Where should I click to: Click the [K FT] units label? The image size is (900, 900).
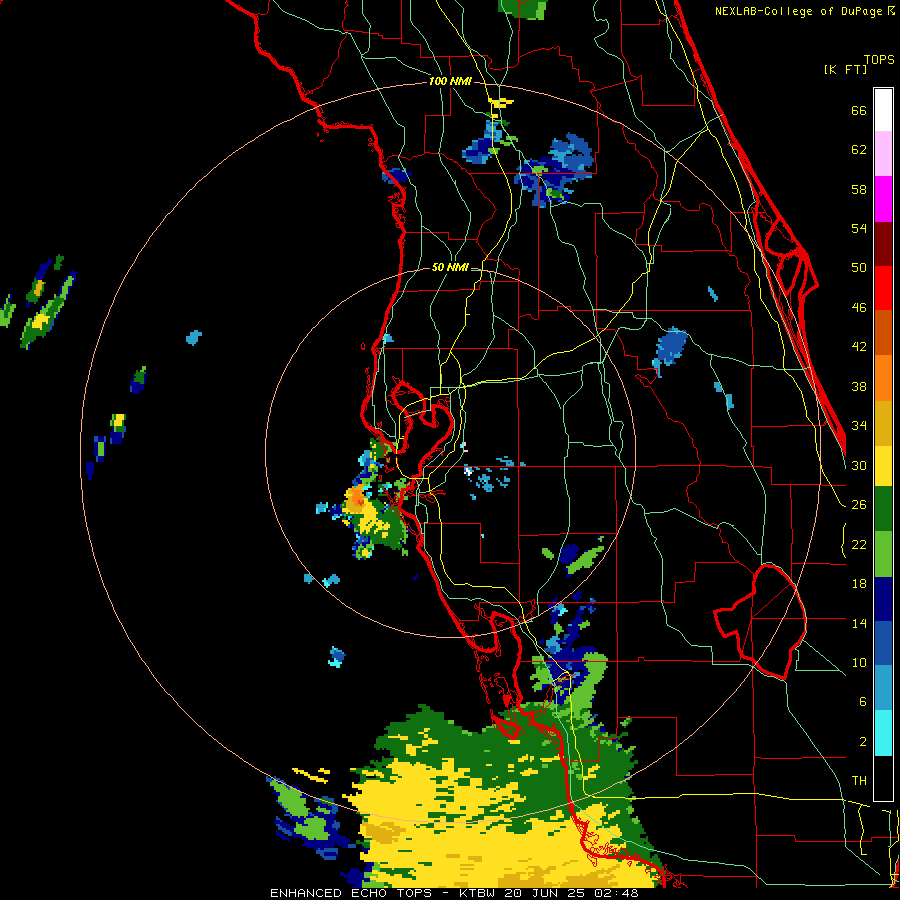(x=845, y=69)
